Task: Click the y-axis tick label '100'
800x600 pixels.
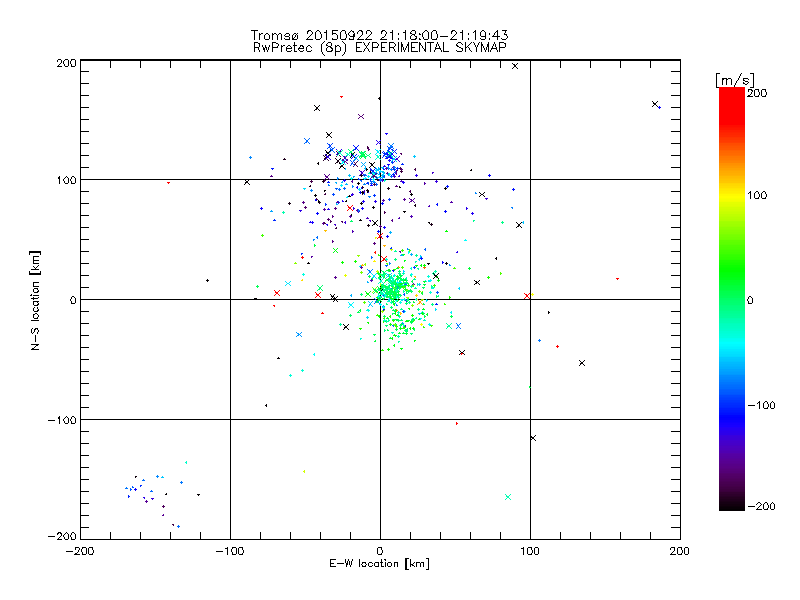Action: 66,180
